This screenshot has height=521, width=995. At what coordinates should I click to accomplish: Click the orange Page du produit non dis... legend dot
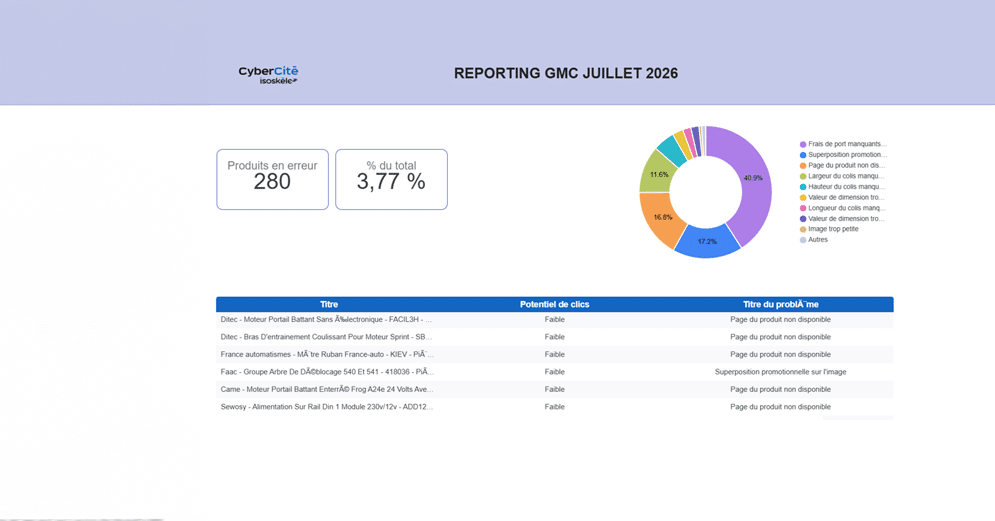[x=803, y=166]
